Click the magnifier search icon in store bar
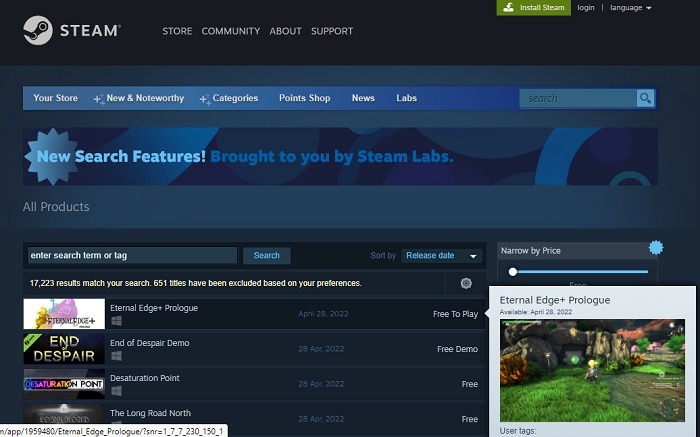 (x=645, y=98)
